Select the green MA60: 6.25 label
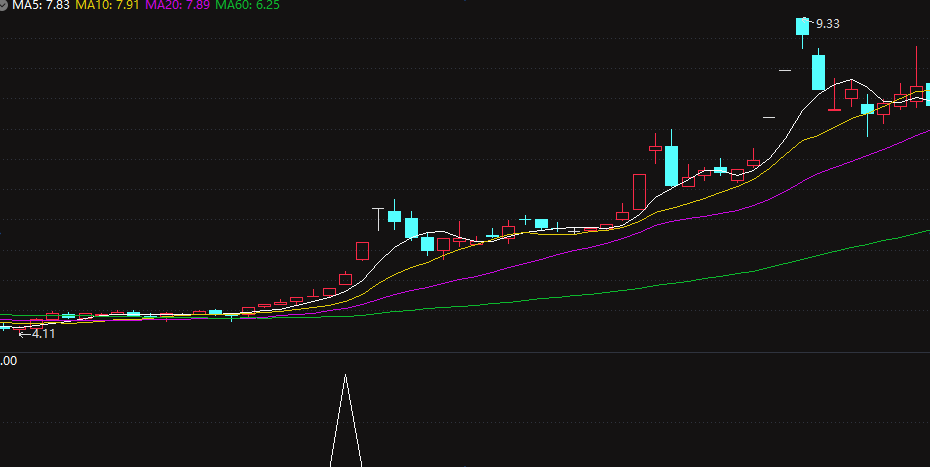 pos(247,5)
